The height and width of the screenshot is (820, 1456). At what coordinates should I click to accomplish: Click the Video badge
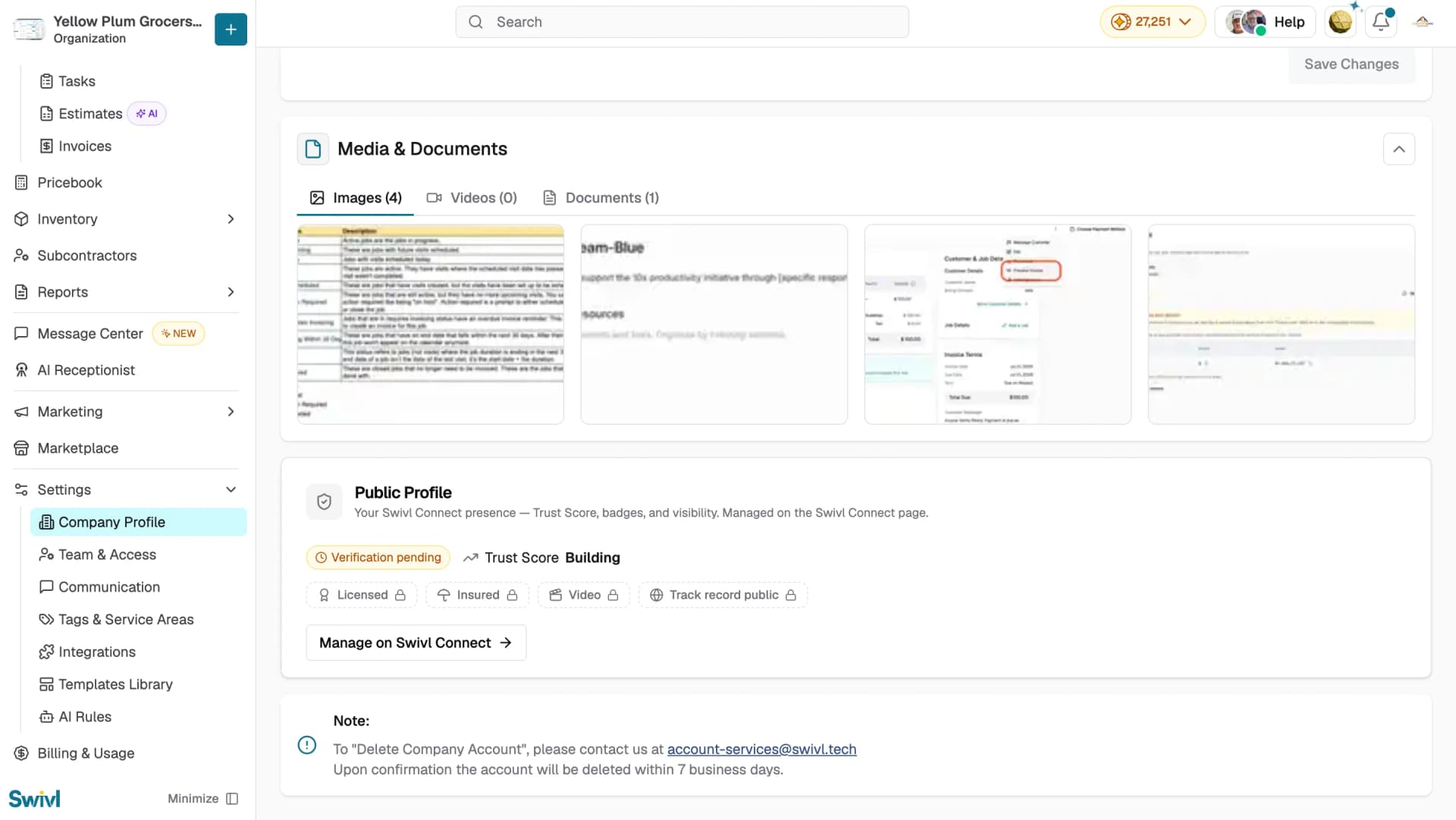[x=584, y=595]
